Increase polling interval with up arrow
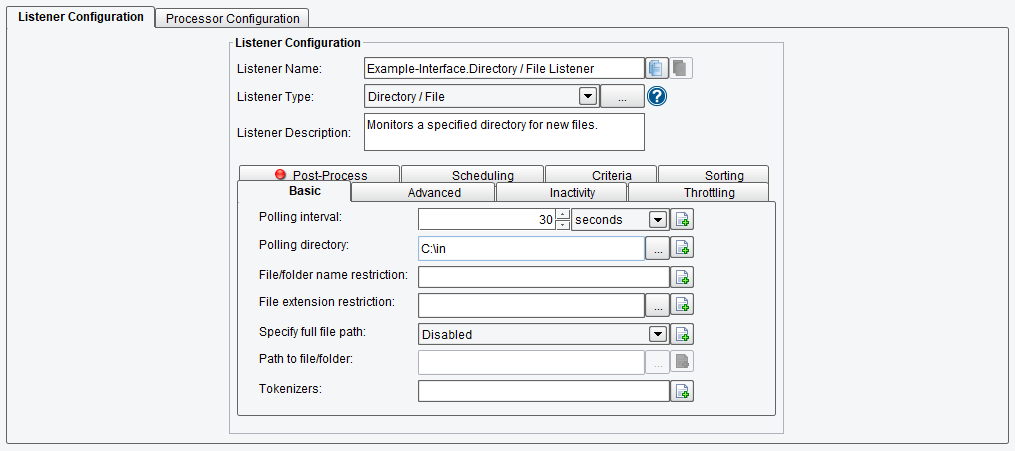1015x451 pixels. click(x=563, y=214)
